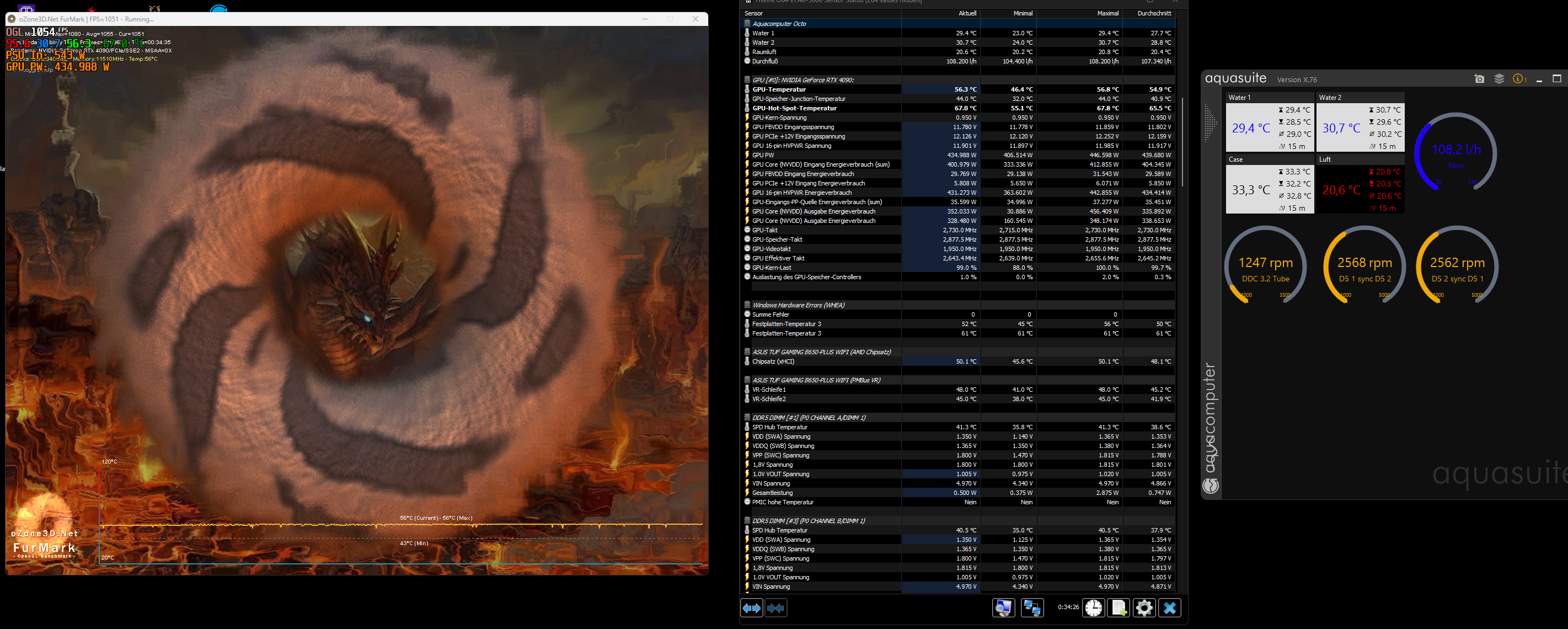
Task: Open HWiNFO summary window magnifier icon
Action: 1003,607
